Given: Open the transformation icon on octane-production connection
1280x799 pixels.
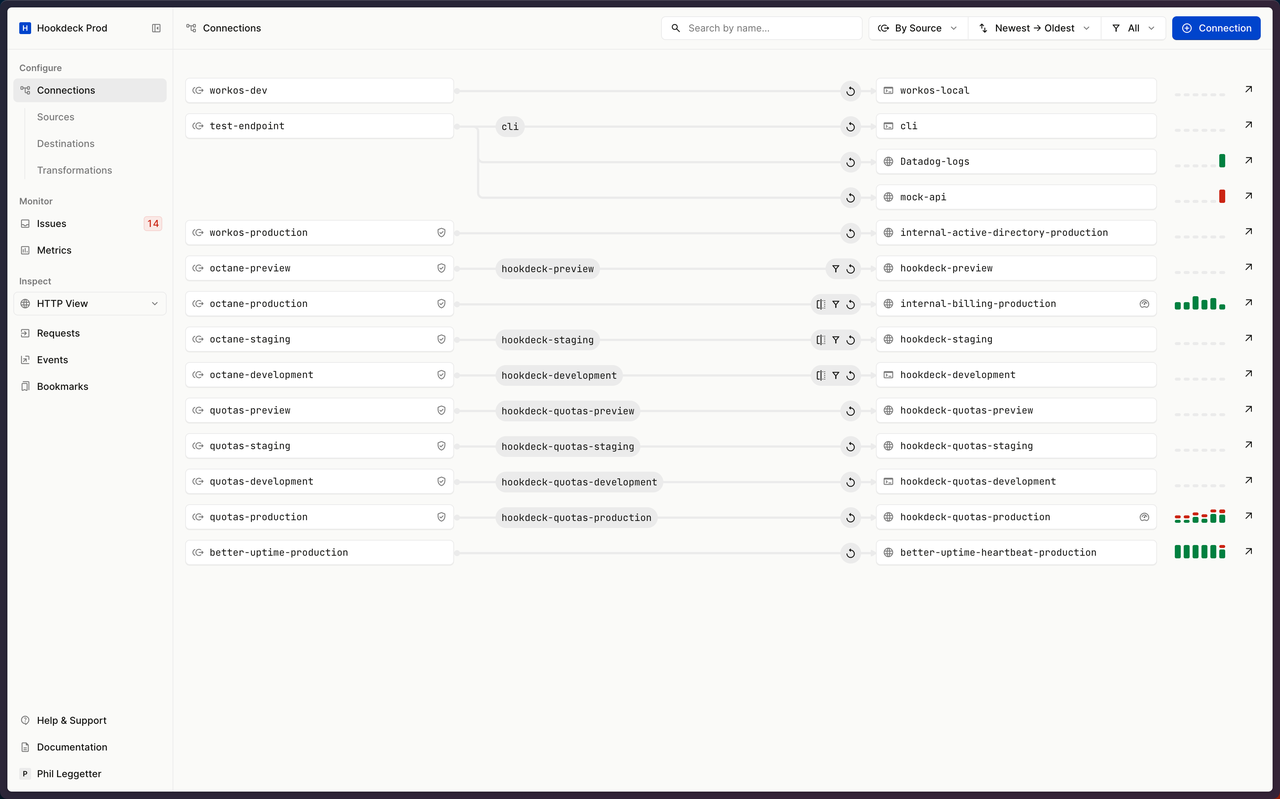Looking at the screenshot, I should point(820,303).
